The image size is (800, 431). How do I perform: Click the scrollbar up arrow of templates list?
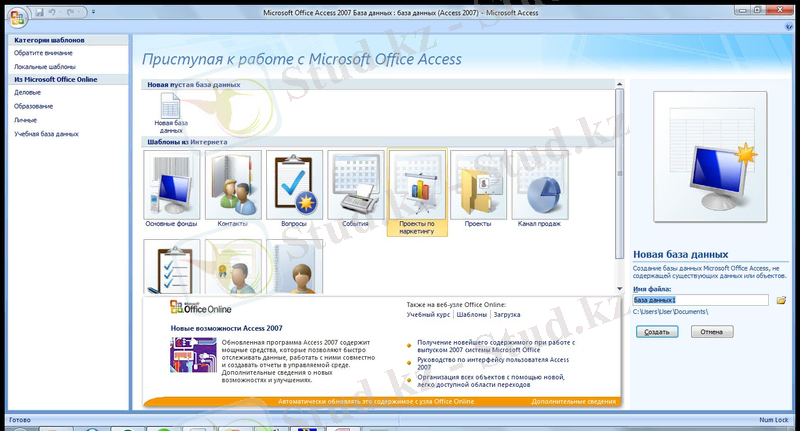coord(619,84)
